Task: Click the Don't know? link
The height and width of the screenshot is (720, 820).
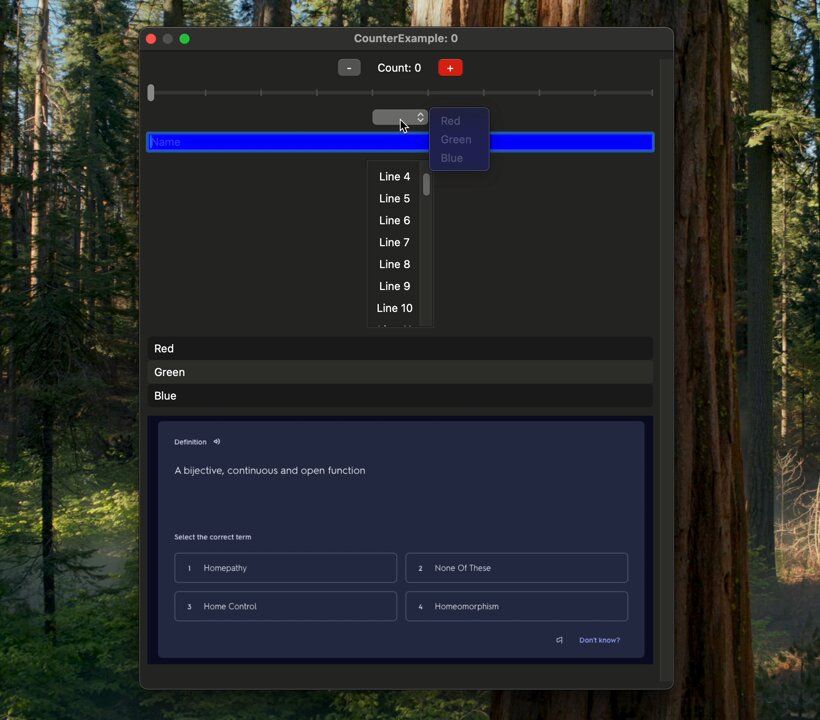Action: point(599,640)
